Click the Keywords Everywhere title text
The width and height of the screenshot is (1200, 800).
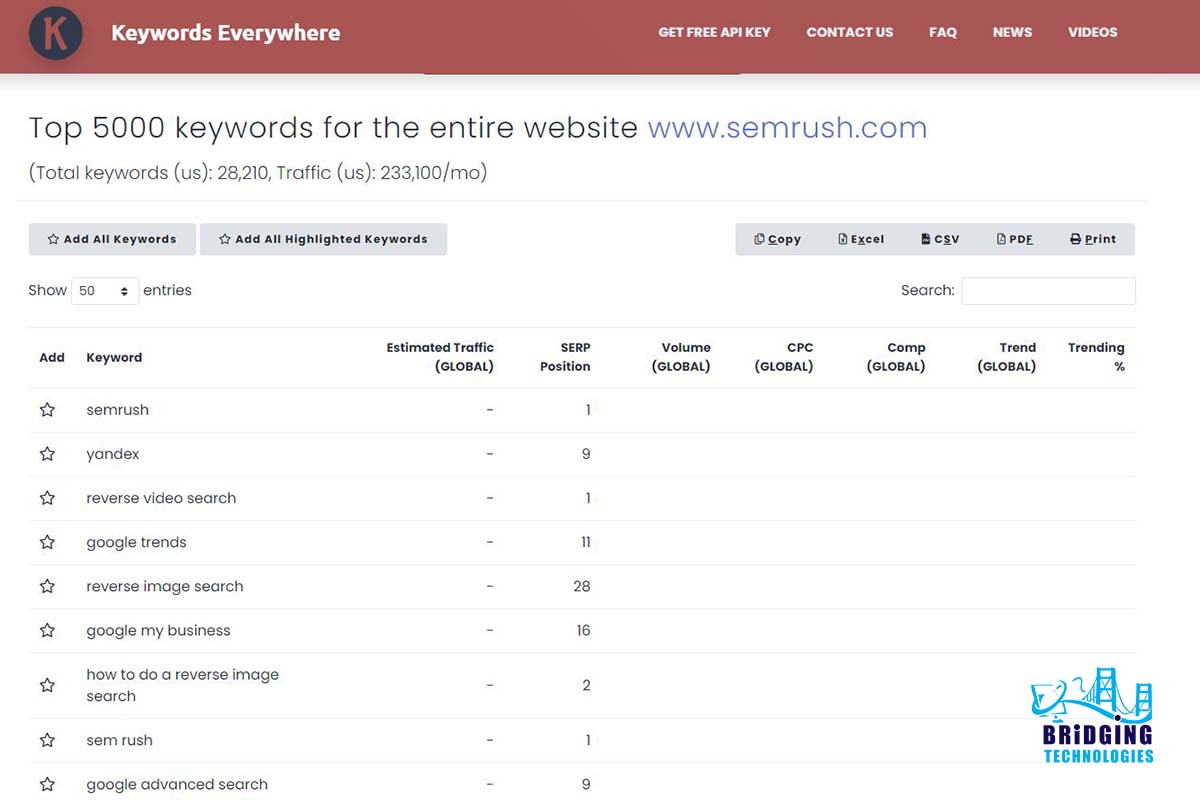point(225,33)
